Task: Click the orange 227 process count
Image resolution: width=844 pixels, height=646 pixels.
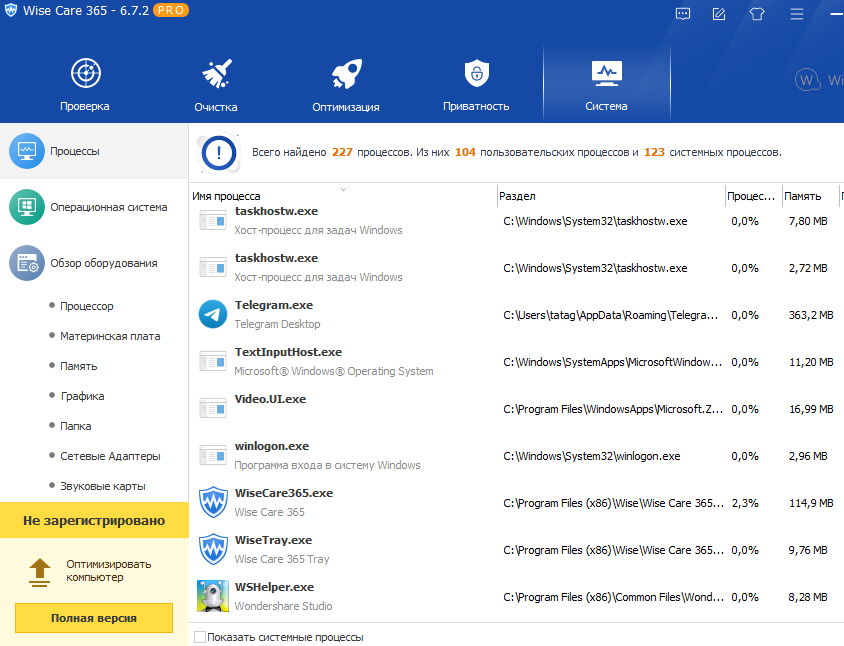Action: 342,152
